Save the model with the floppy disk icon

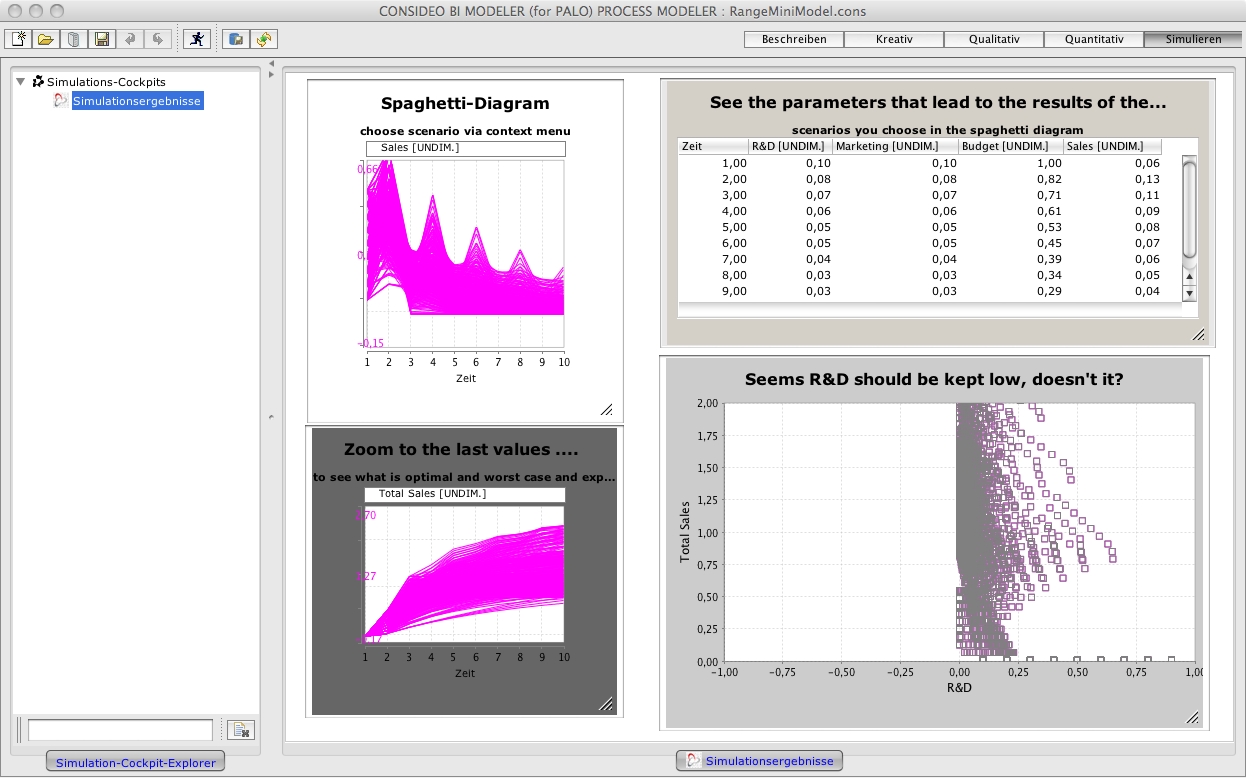(102, 39)
